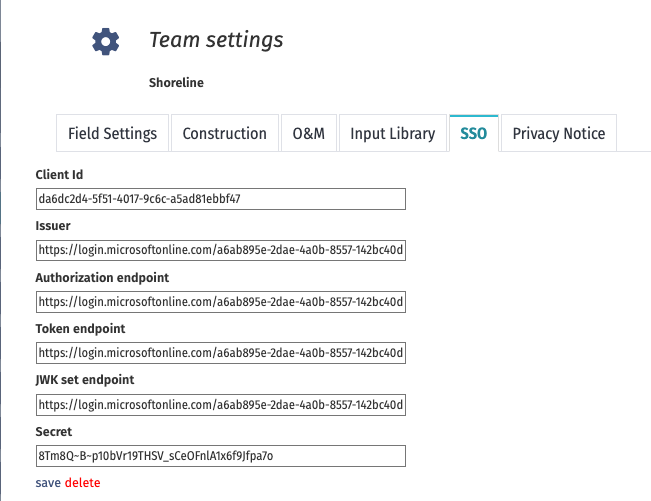Click the Authorization endpoint label
Image resolution: width=651 pixels, height=501 pixels.
[x=102, y=277]
